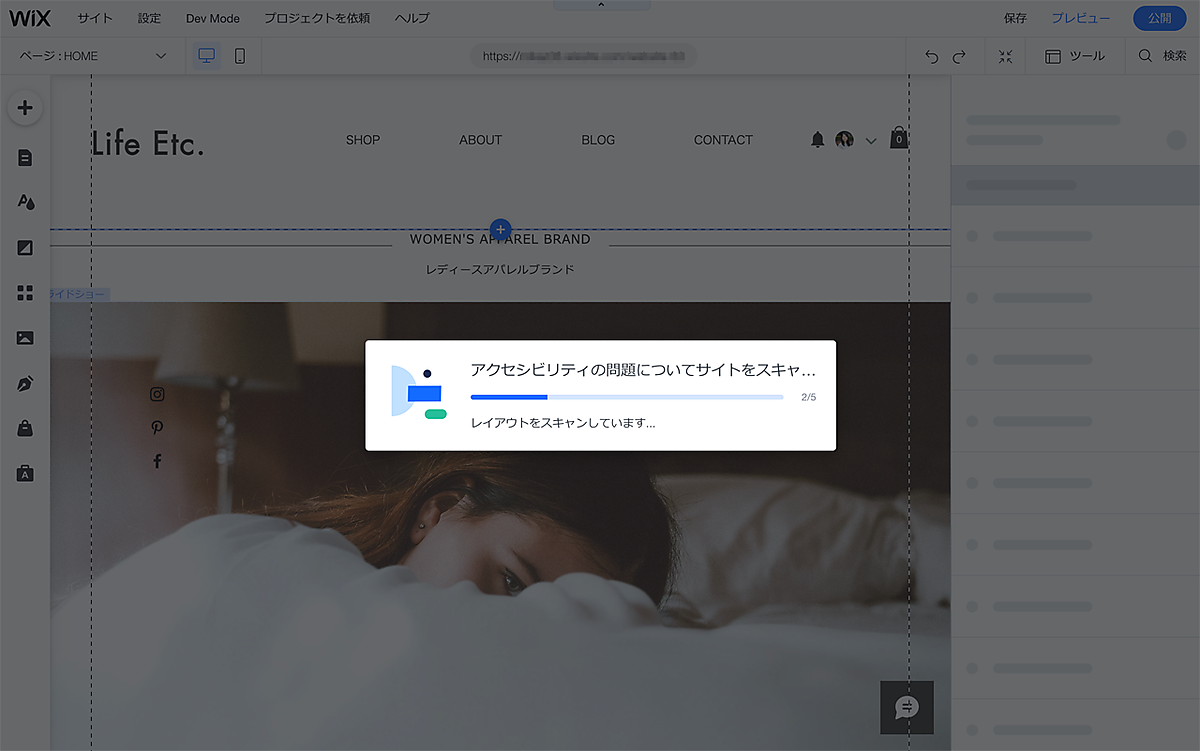
Task: Expand the member account chevron menu
Action: point(871,141)
